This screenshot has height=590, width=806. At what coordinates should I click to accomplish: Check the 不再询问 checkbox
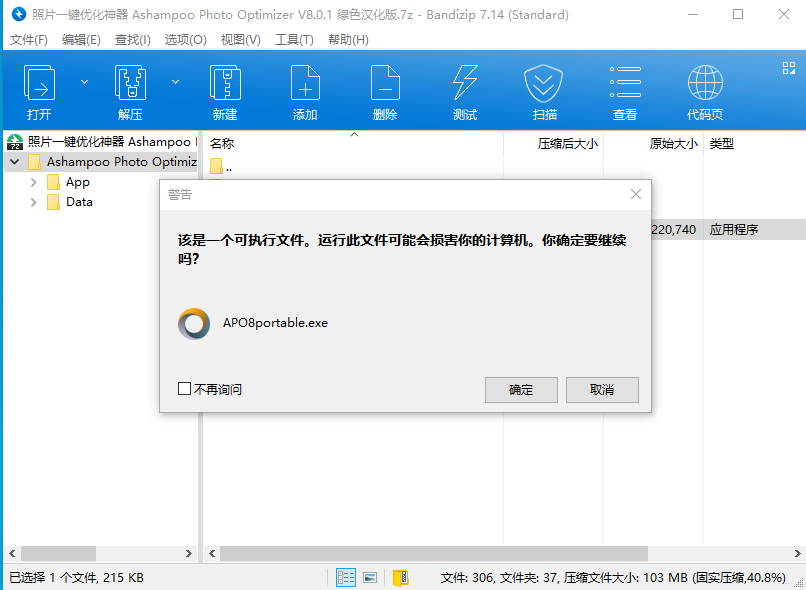tap(185, 389)
